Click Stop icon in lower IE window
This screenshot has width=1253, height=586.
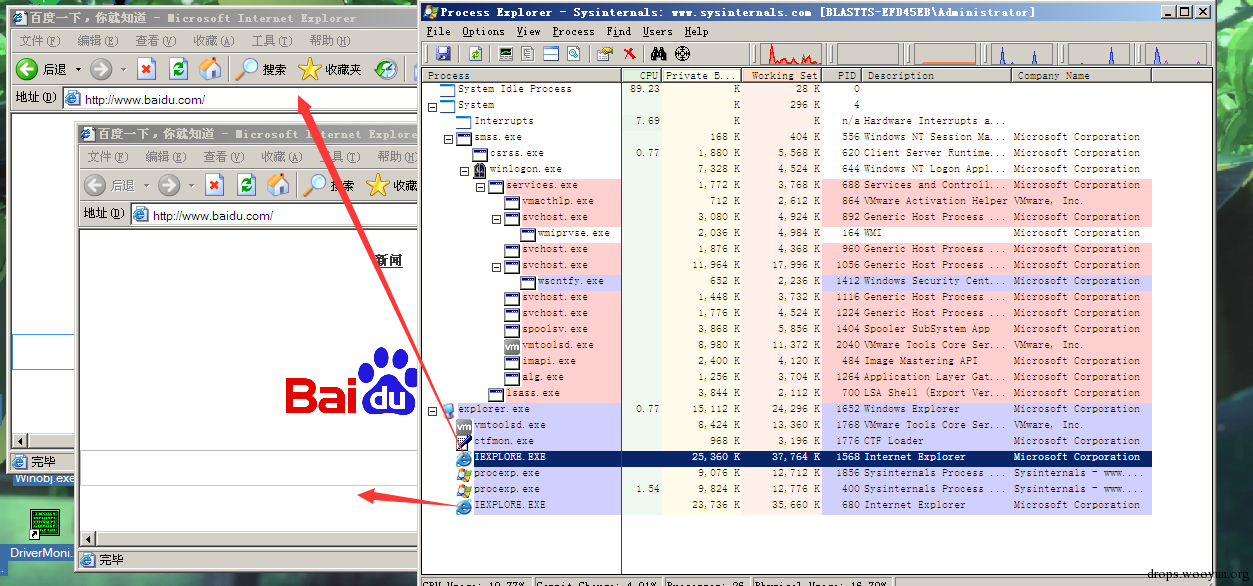pyautogui.click(x=214, y=185)
